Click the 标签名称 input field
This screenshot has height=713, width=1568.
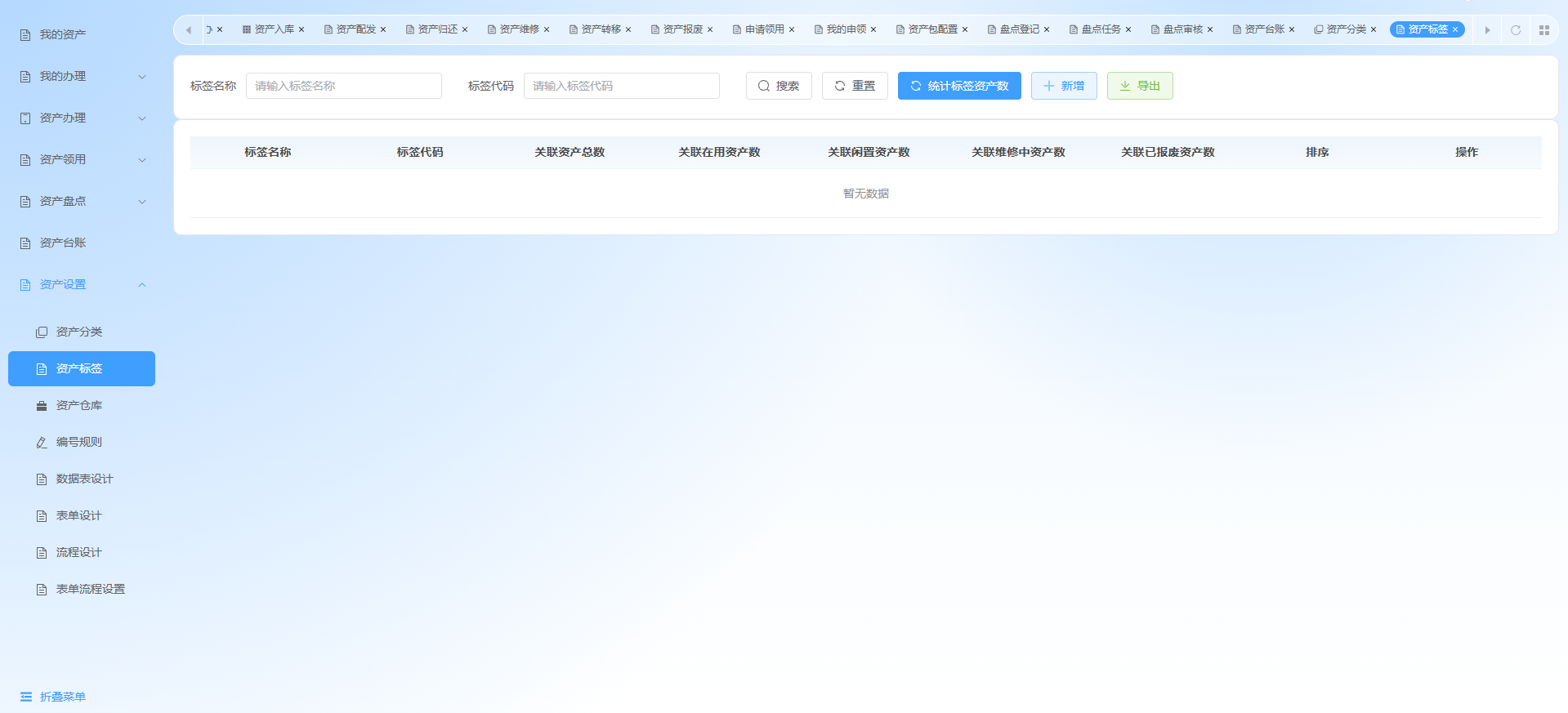[x=344, y=86]
